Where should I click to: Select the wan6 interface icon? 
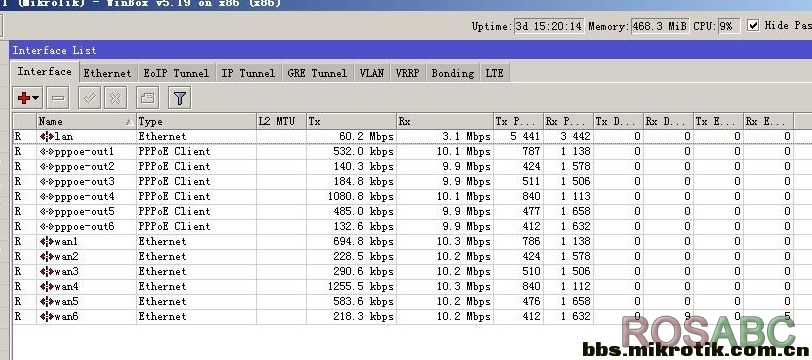[x=47, y=316]
